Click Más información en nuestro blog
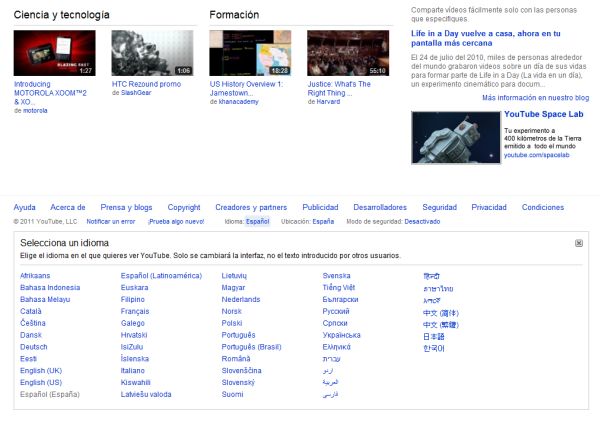Image resolution: width=600 pixels, height=423 pixels. (535, 98)
